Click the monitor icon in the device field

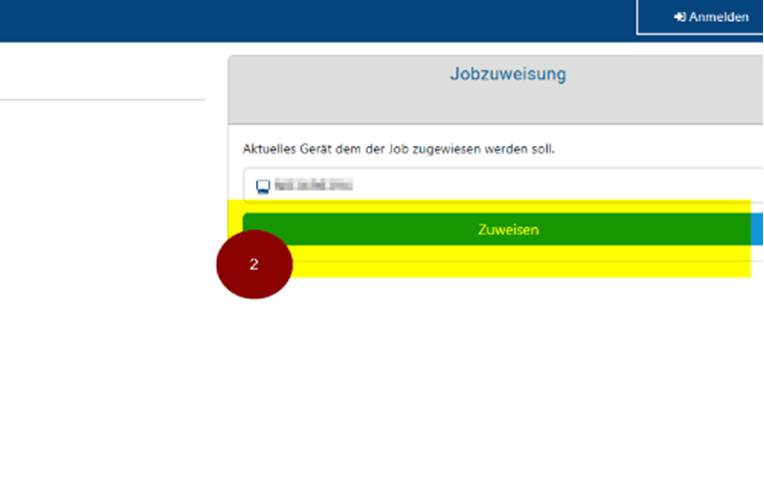(263, 186)
